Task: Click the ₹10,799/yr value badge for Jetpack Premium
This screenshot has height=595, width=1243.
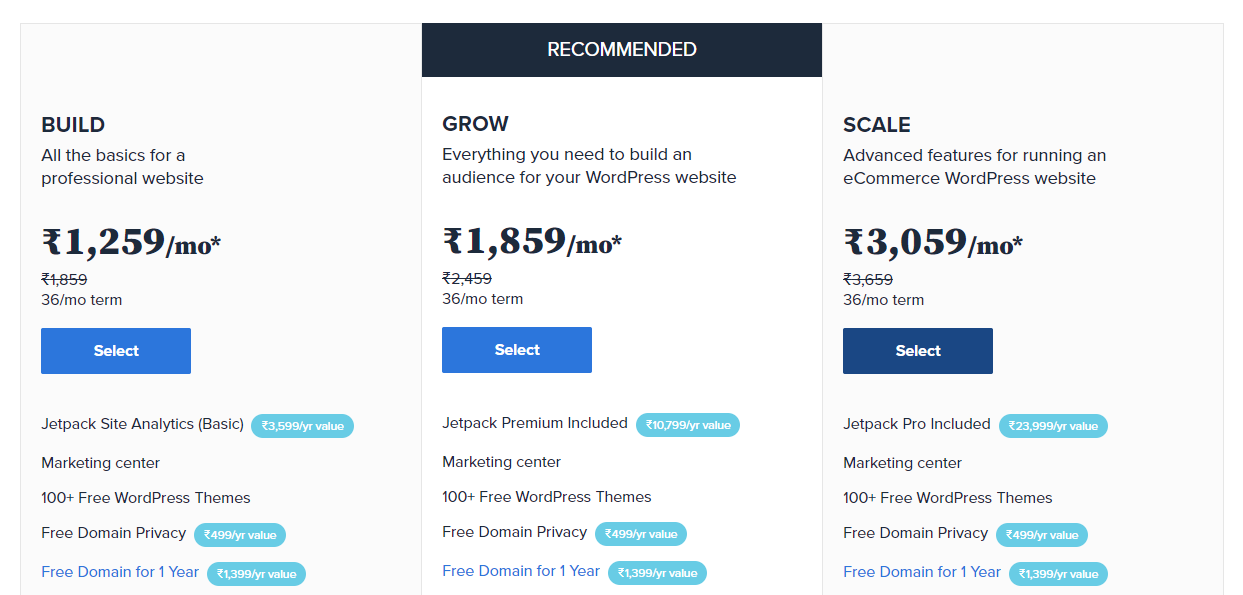Action: pyautogui.click(x=688, y=425)
